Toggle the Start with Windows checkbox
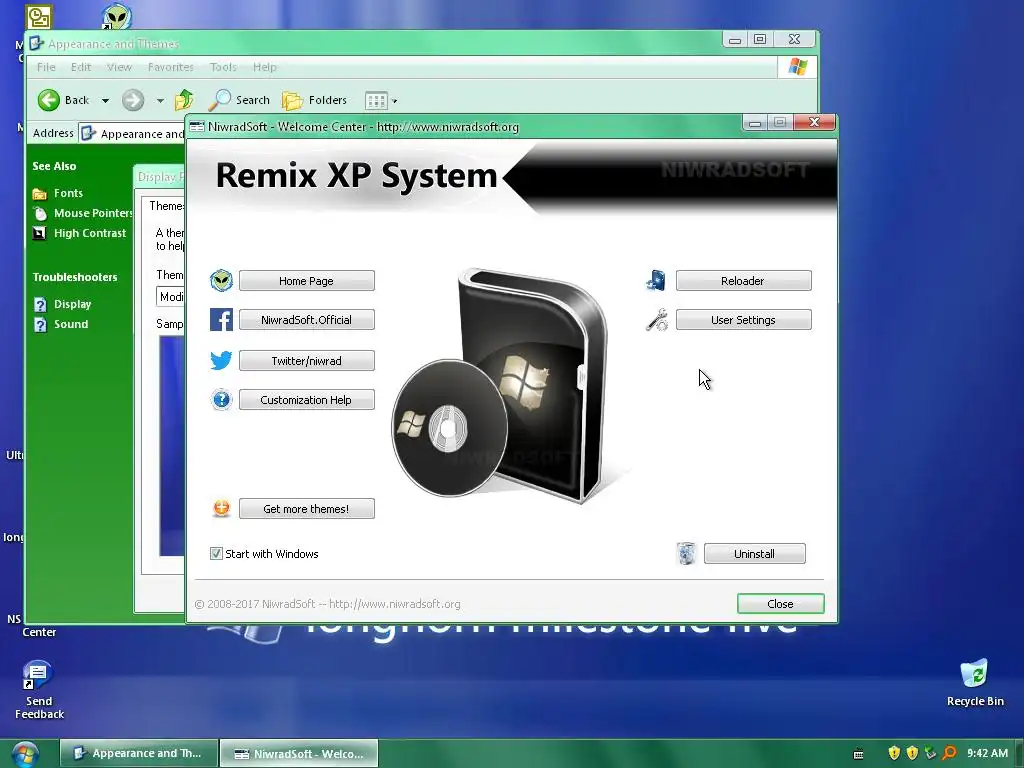 coord(216,554)
